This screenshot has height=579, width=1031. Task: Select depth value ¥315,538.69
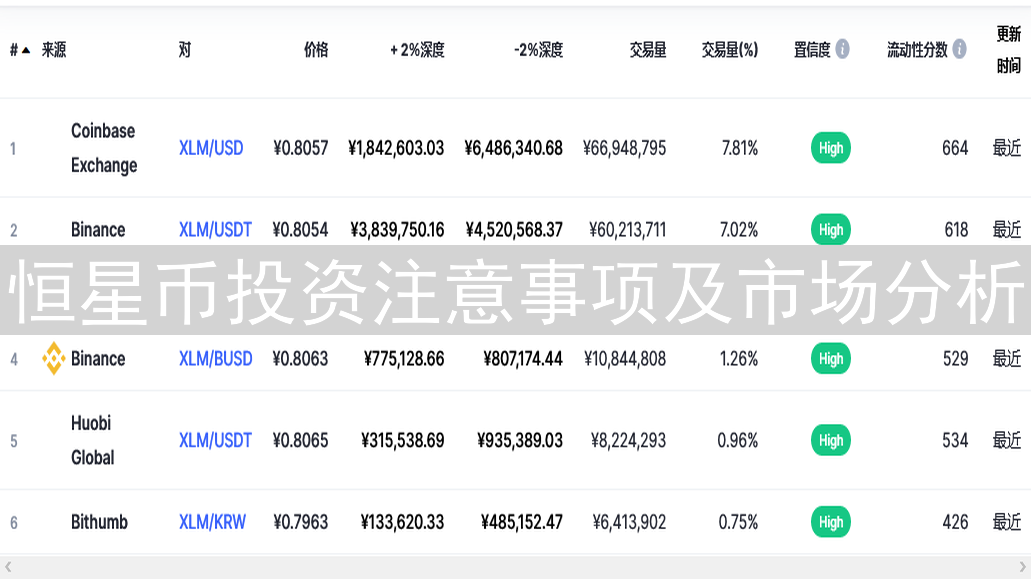(x=403, y=440)
